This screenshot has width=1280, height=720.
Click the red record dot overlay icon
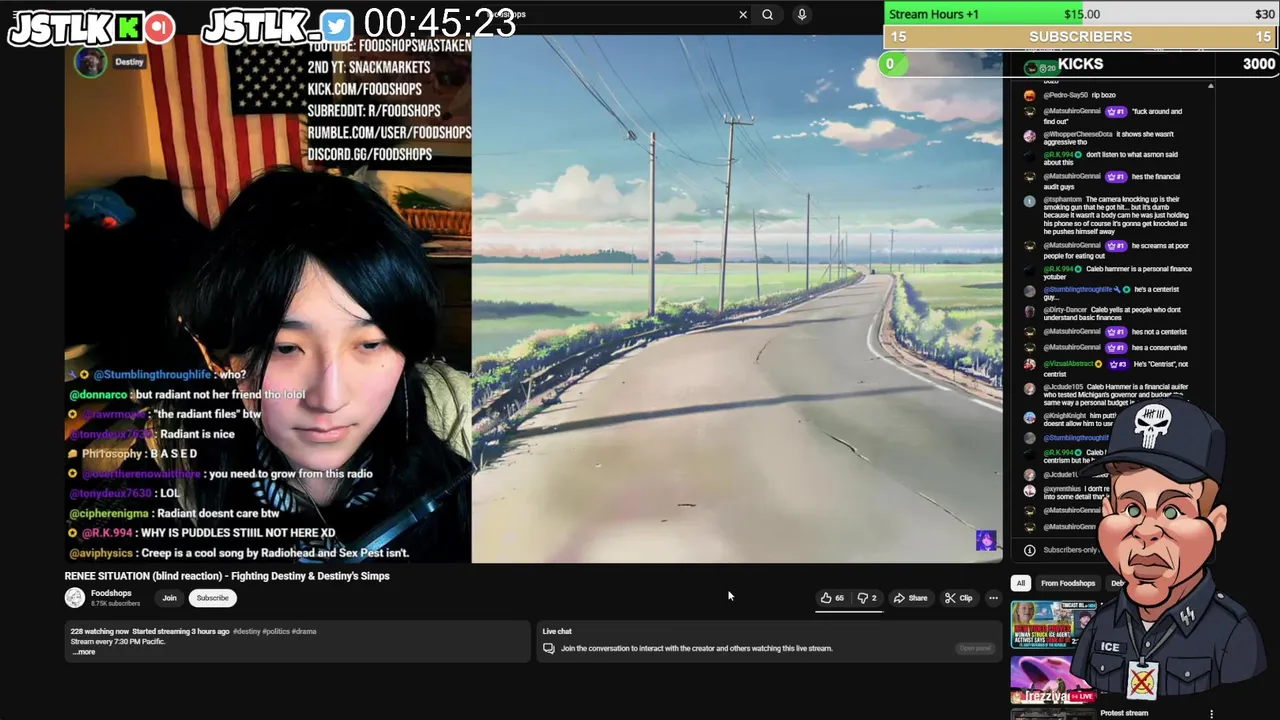point(159,27)
